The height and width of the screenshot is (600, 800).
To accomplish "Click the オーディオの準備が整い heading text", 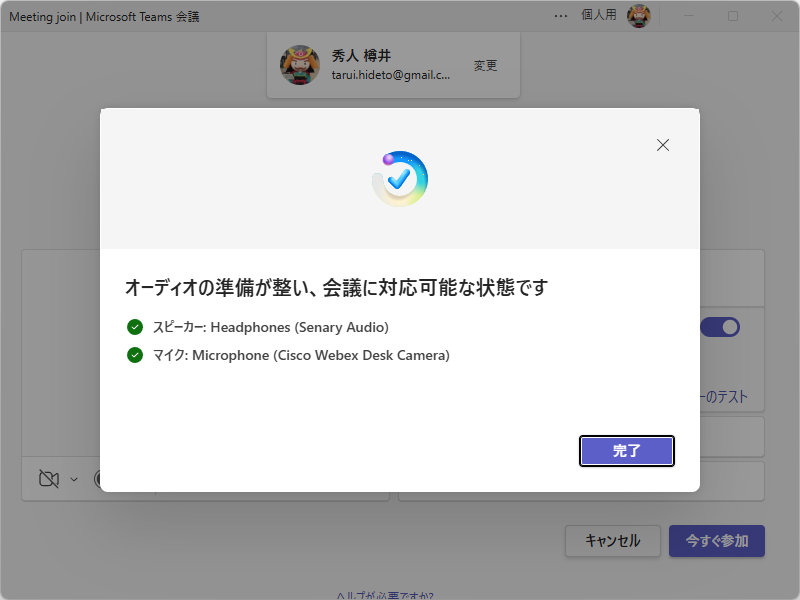I will pos(337,288).
